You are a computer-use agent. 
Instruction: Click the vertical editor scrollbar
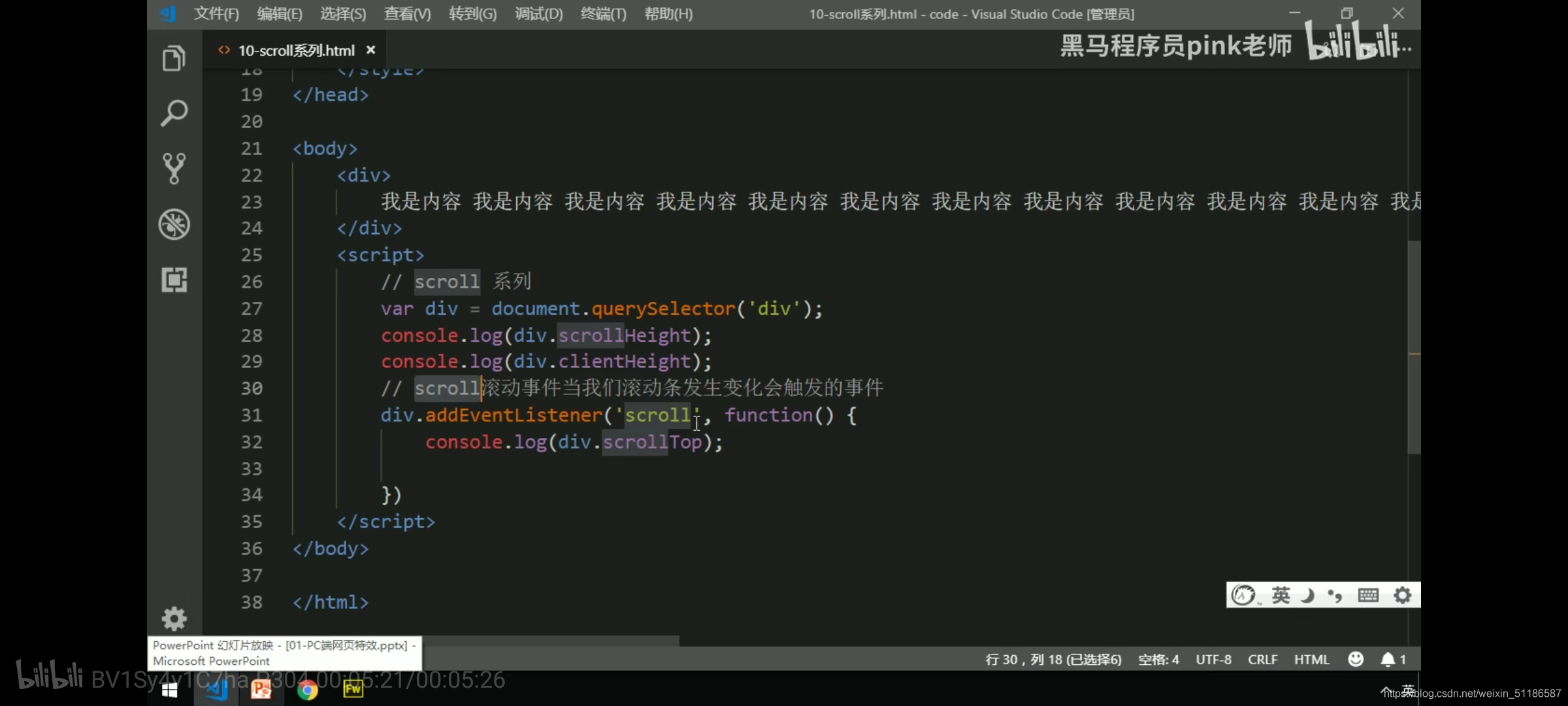[1414, 347]
